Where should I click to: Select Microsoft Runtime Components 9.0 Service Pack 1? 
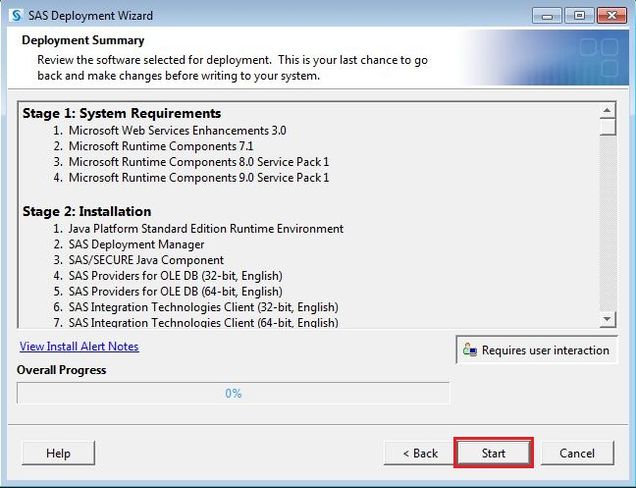point(199,178)
